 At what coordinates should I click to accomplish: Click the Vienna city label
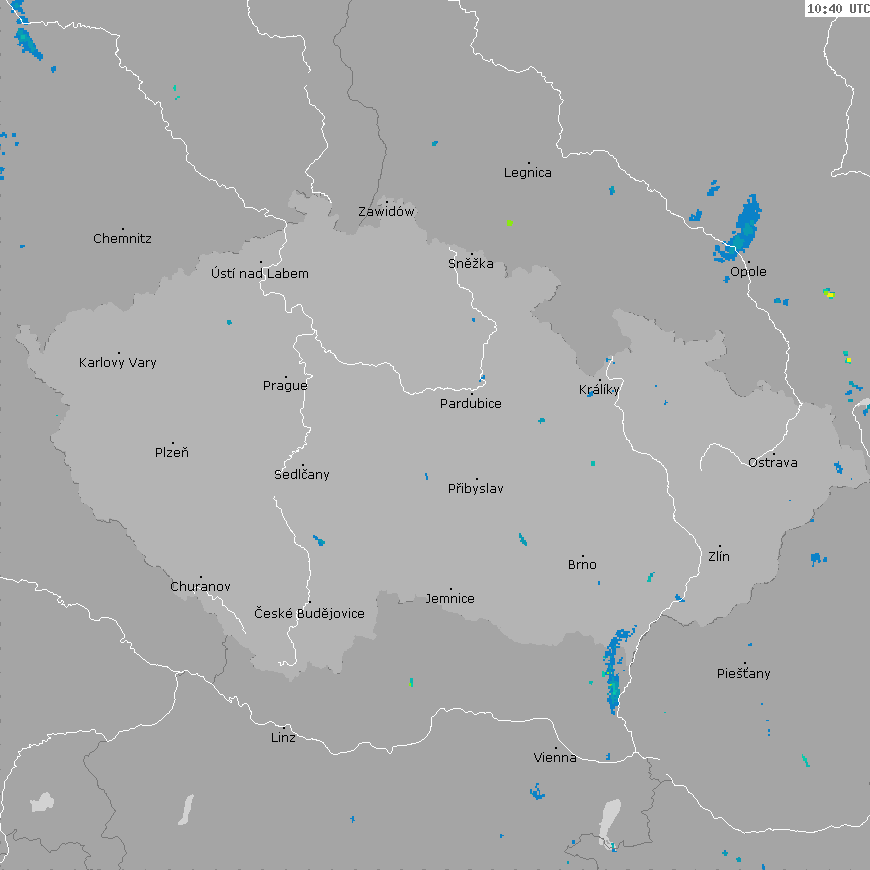click(x=555, y=758)
